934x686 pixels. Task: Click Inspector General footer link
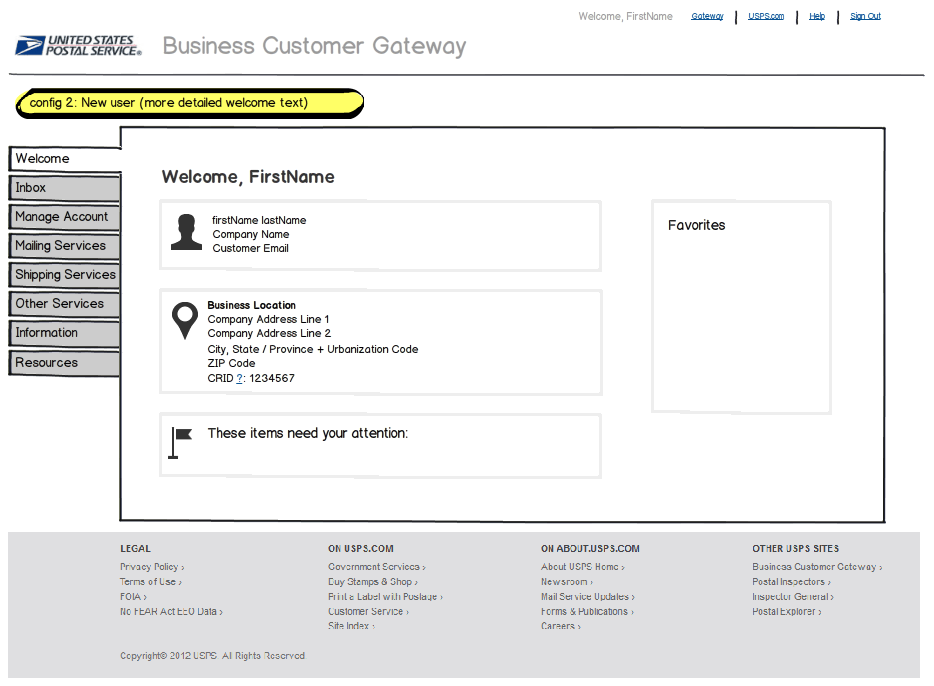(793, 597)
